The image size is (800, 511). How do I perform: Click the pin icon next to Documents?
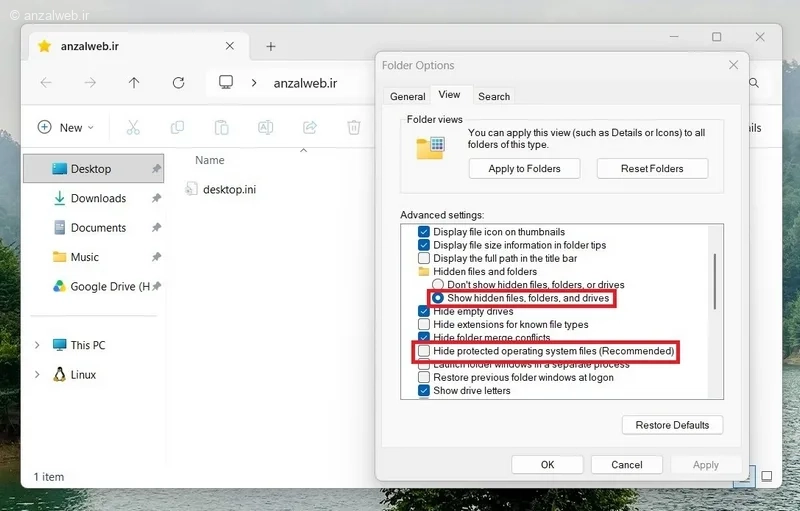click(156, 227)
